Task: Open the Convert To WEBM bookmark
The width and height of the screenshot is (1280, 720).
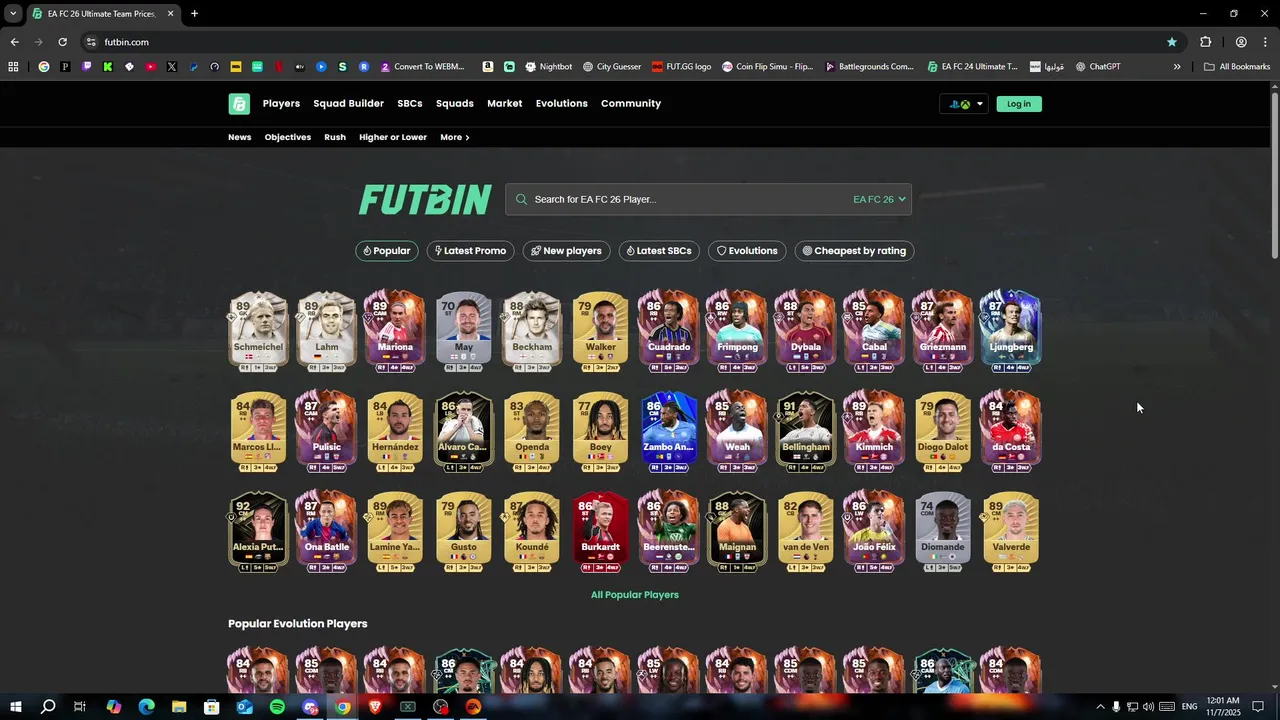Action: 422,67
